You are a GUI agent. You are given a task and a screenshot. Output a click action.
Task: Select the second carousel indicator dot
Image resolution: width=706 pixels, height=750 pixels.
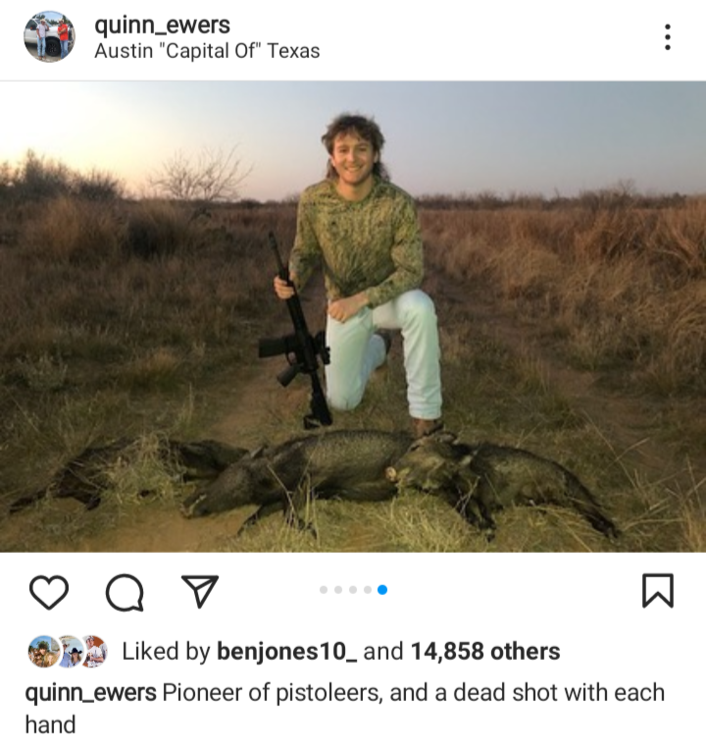(x=338, y=590)
